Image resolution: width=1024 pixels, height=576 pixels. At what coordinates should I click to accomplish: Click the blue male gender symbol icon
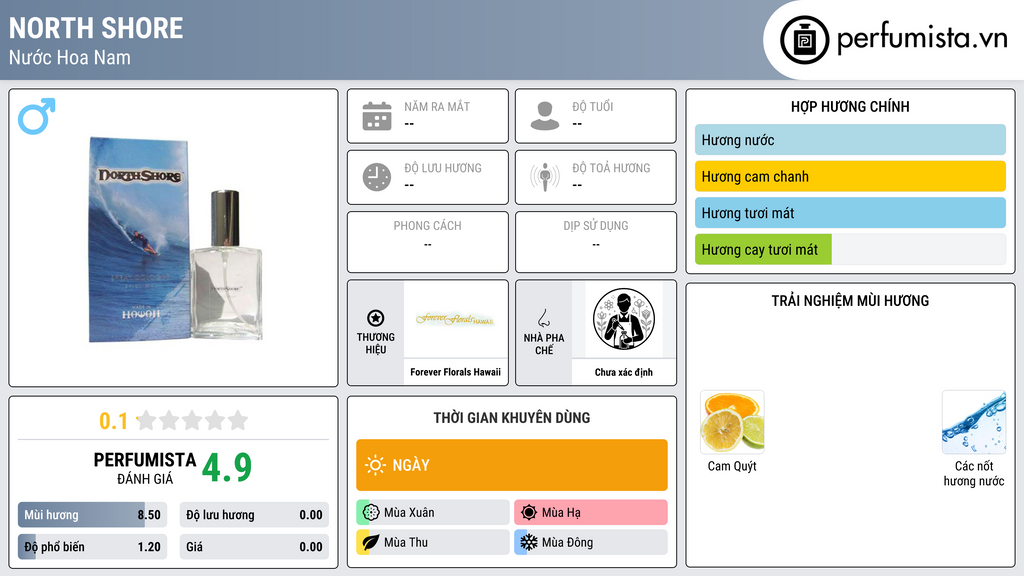point(37,116)
